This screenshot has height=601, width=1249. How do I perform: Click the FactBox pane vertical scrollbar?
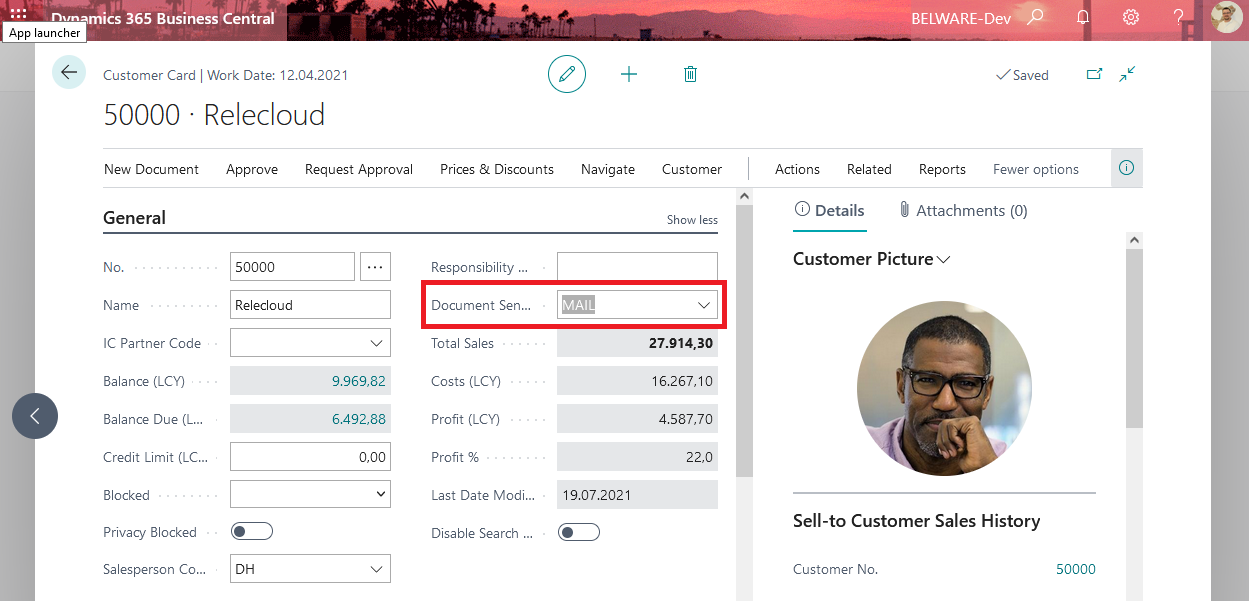1134,340
